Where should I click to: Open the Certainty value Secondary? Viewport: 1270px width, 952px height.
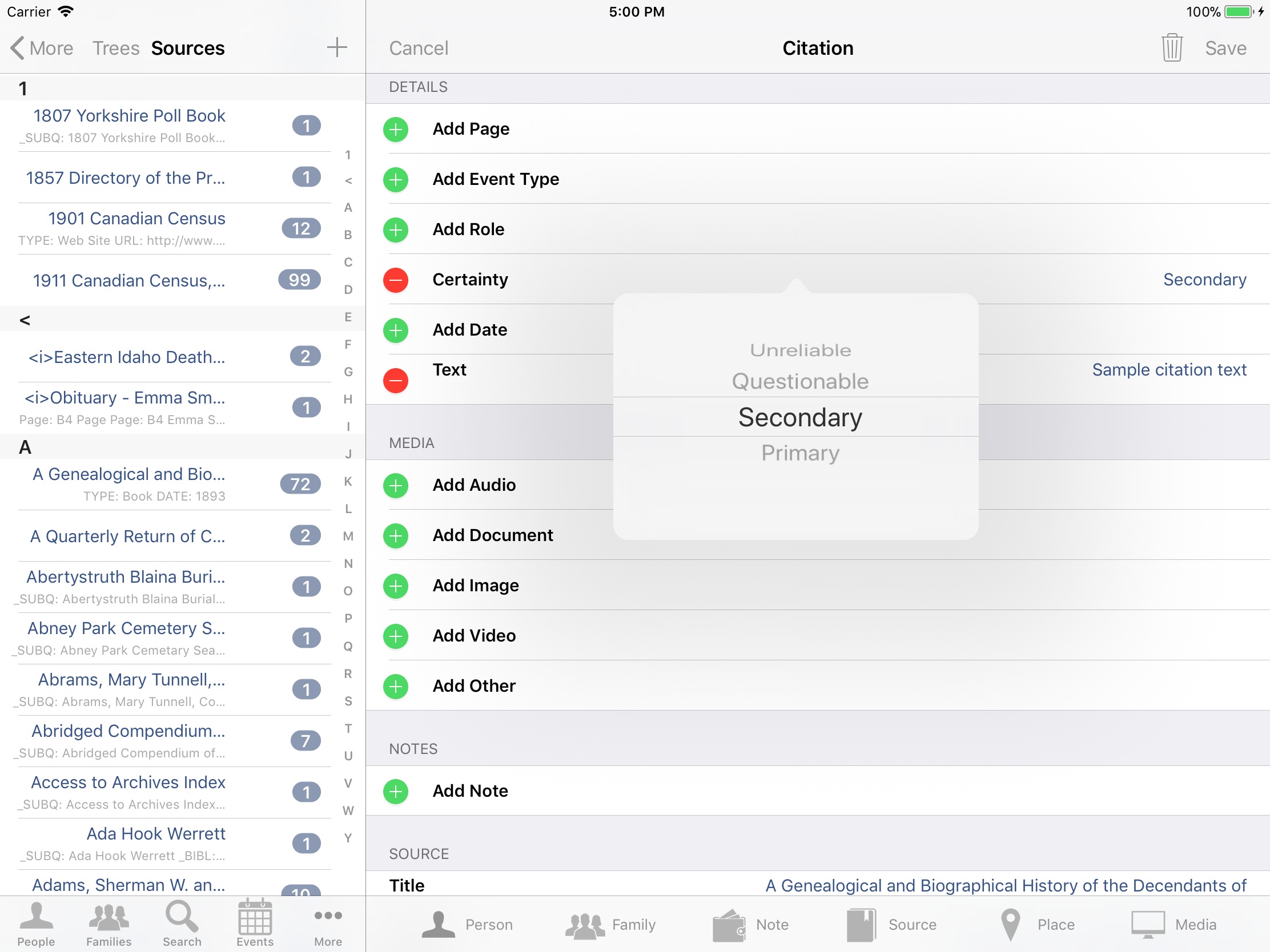coord(1204,280)
